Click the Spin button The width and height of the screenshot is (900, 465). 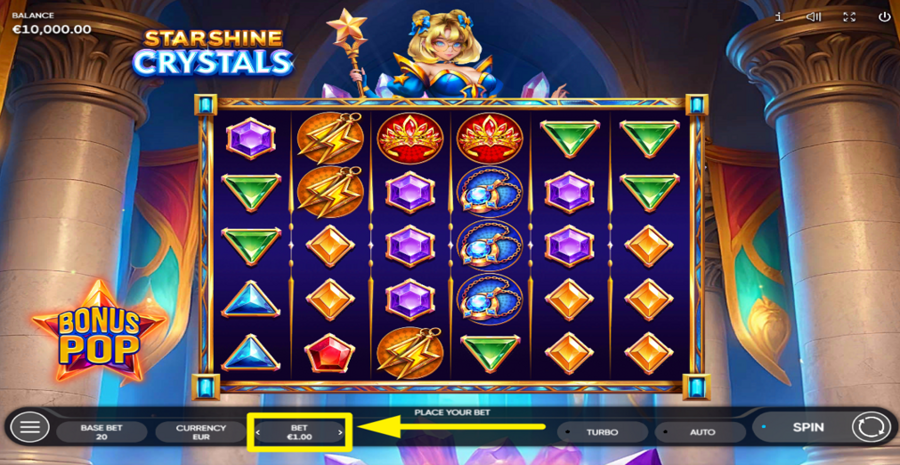pos(808,427)
